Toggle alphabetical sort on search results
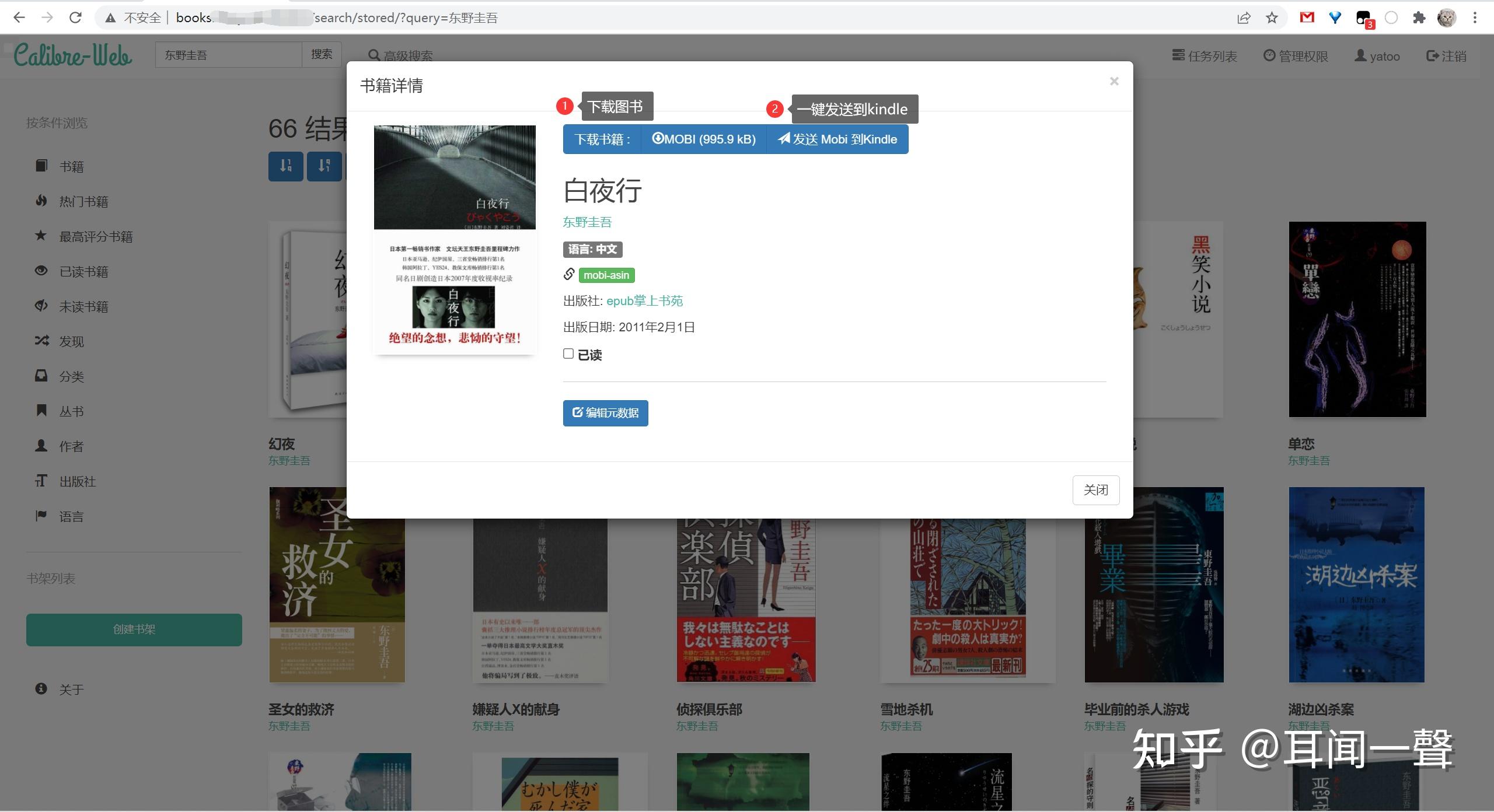 [324, 166]
